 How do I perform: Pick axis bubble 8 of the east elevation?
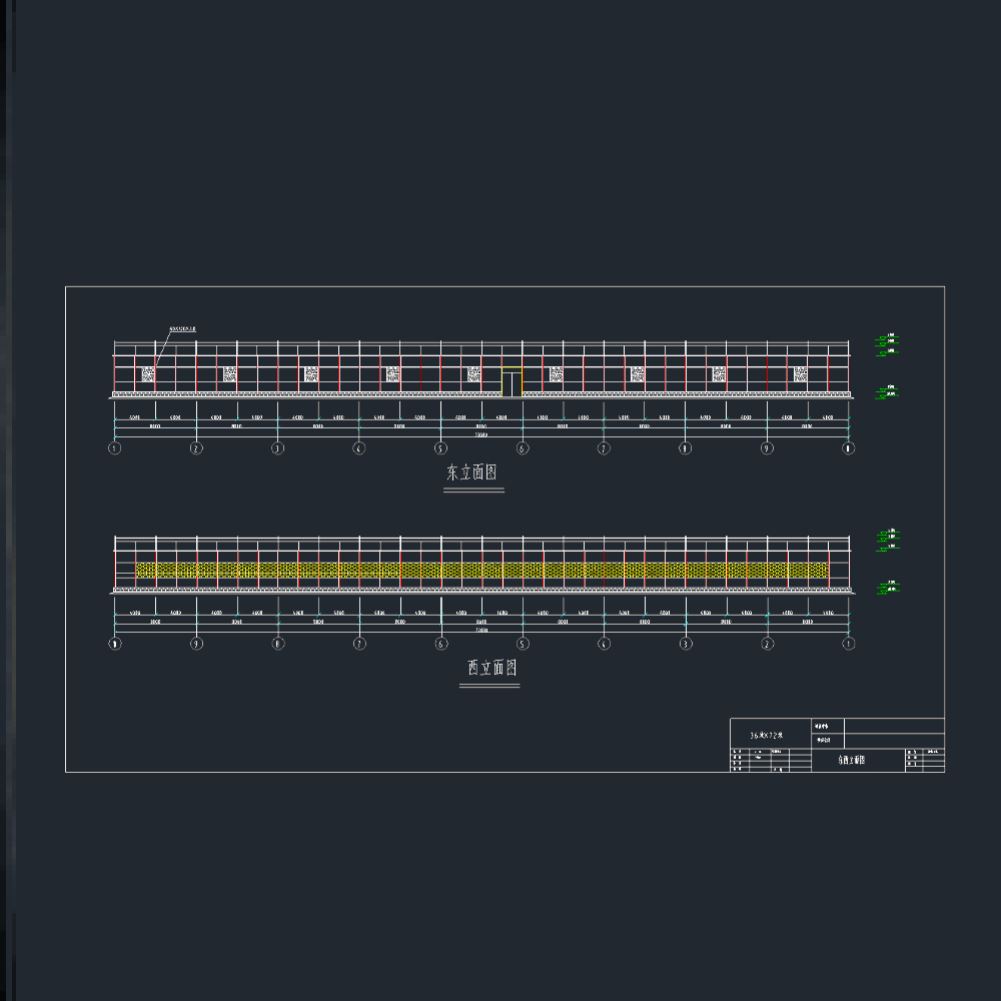coord(685,448)
